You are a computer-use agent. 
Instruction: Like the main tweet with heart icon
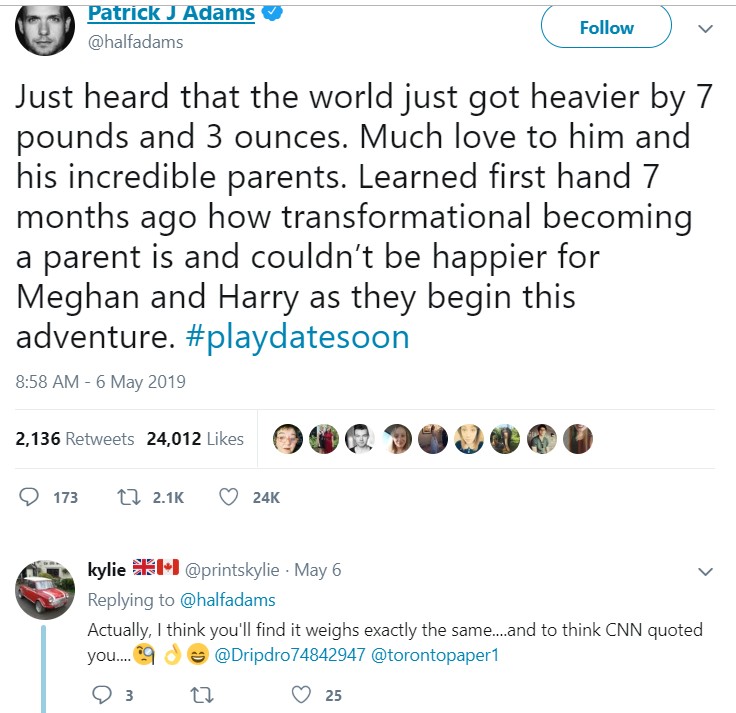click(x=229, y=497)
